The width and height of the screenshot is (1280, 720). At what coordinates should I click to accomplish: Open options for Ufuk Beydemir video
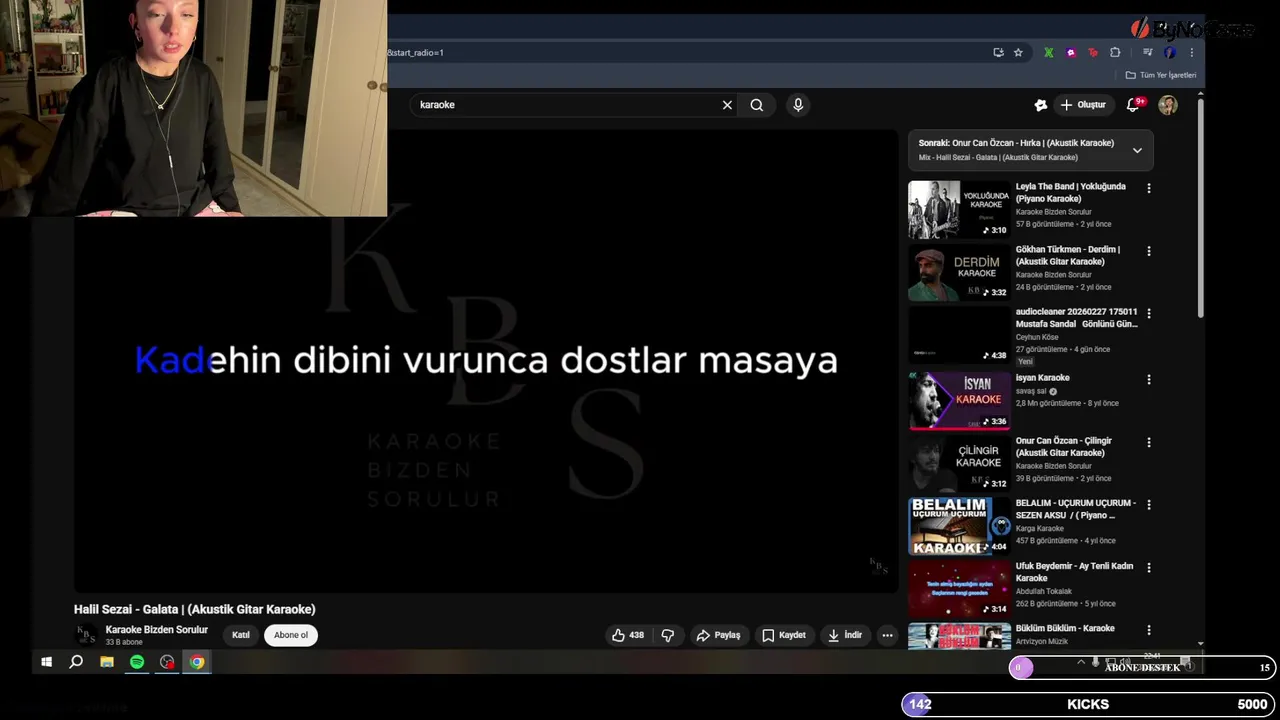click(x=1148, y=567)
